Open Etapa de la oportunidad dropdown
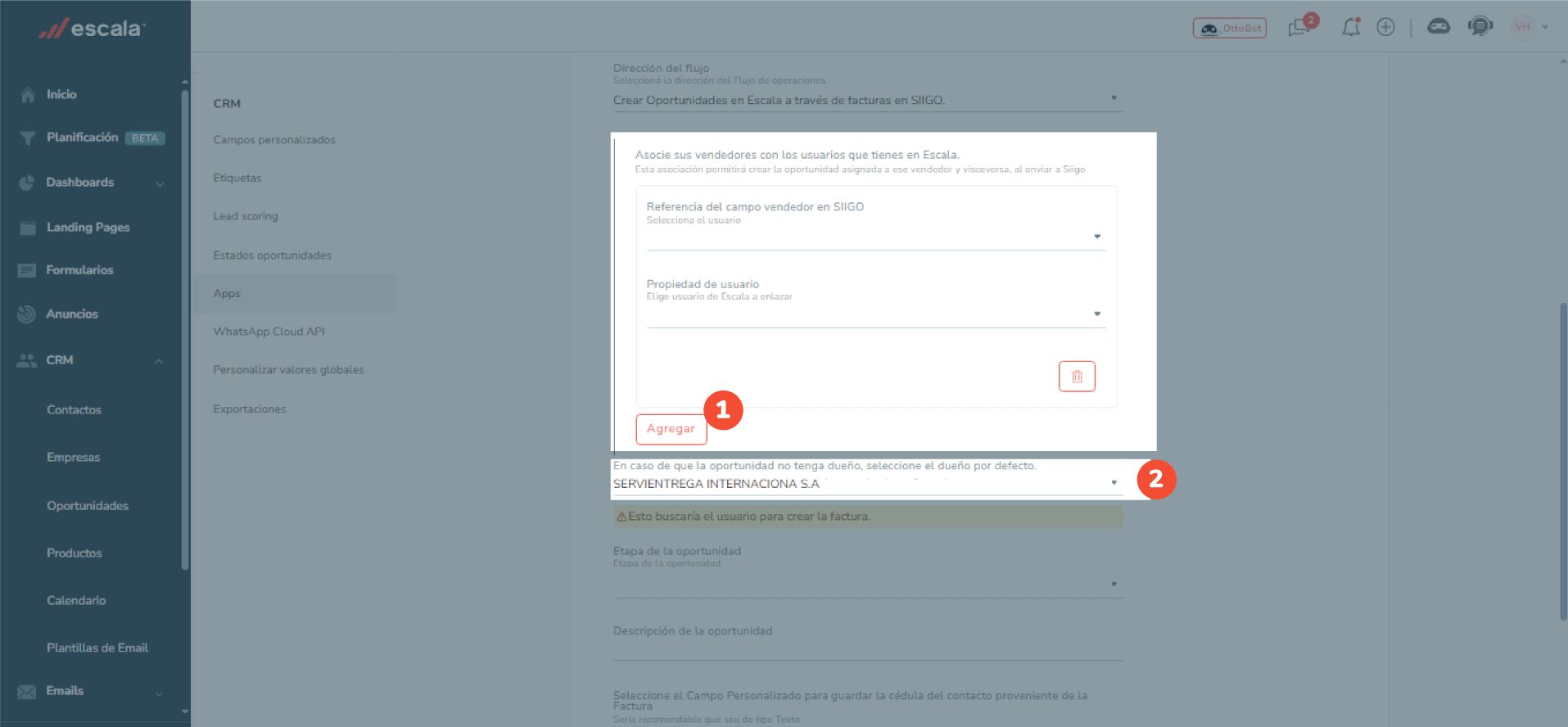Viewport: 1568px width, 727px height. 868,585
